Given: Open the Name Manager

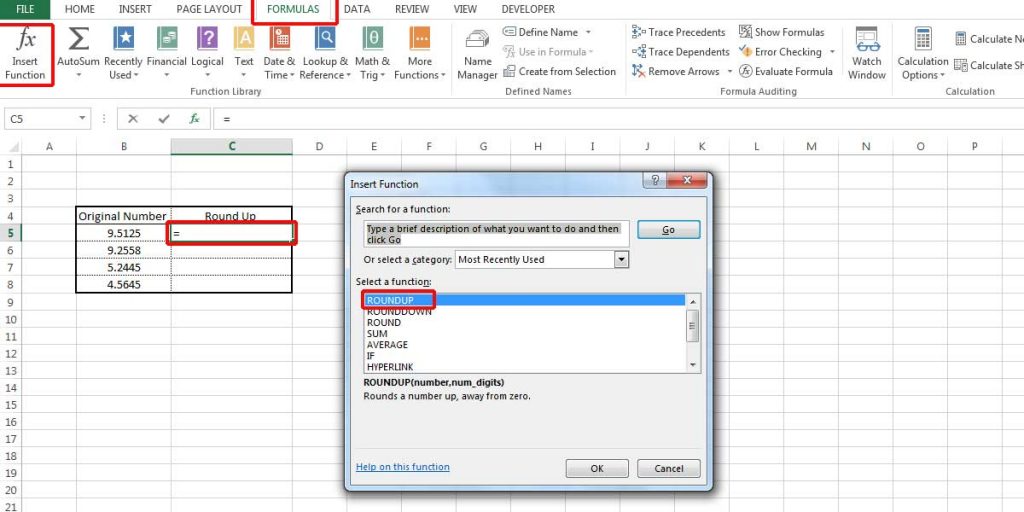Looking at the screenshot, I should click(x=477, y=55).
